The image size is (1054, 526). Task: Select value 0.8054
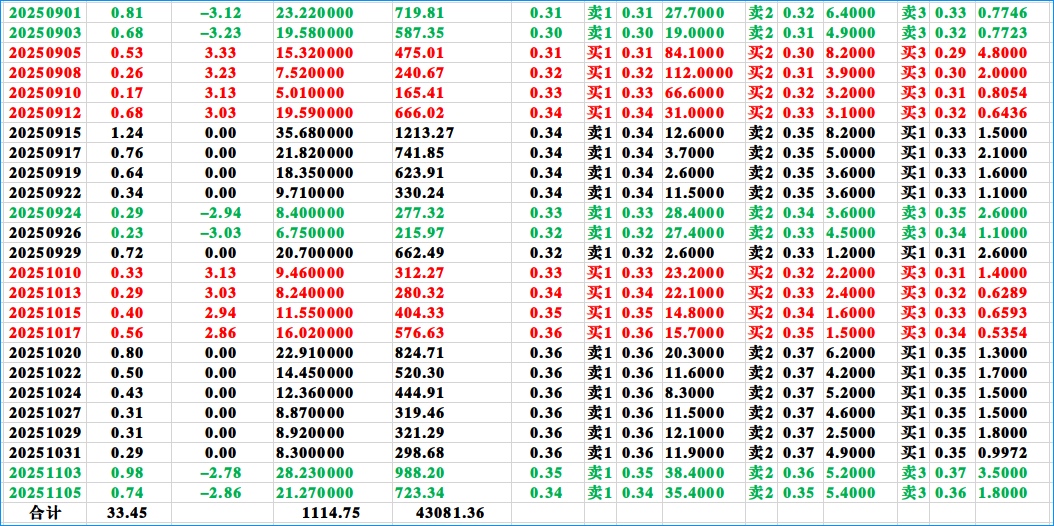tap(1002, 92)
